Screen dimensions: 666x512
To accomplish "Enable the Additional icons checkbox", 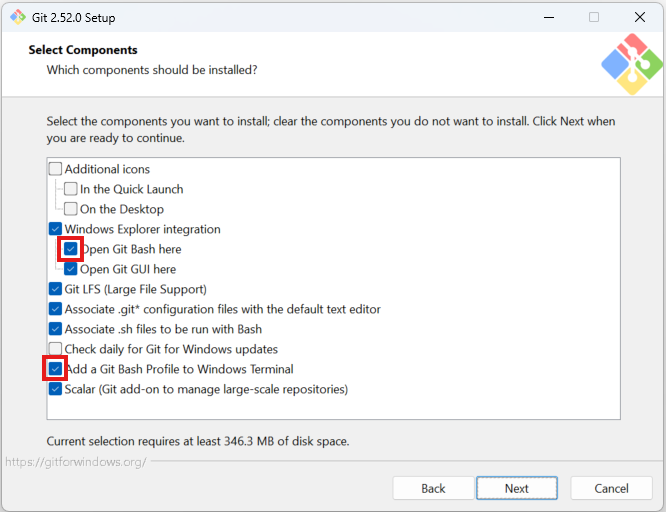I will 55,169.
